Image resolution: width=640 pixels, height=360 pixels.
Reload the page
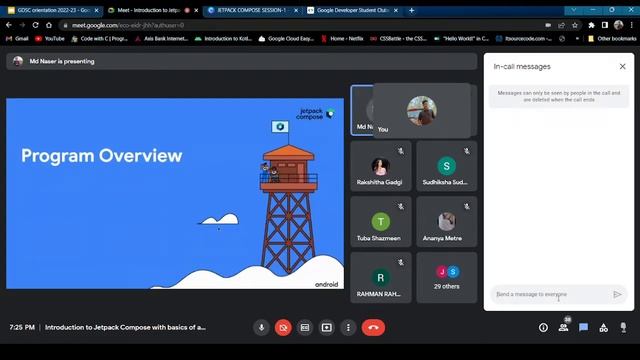coord(36,25)
